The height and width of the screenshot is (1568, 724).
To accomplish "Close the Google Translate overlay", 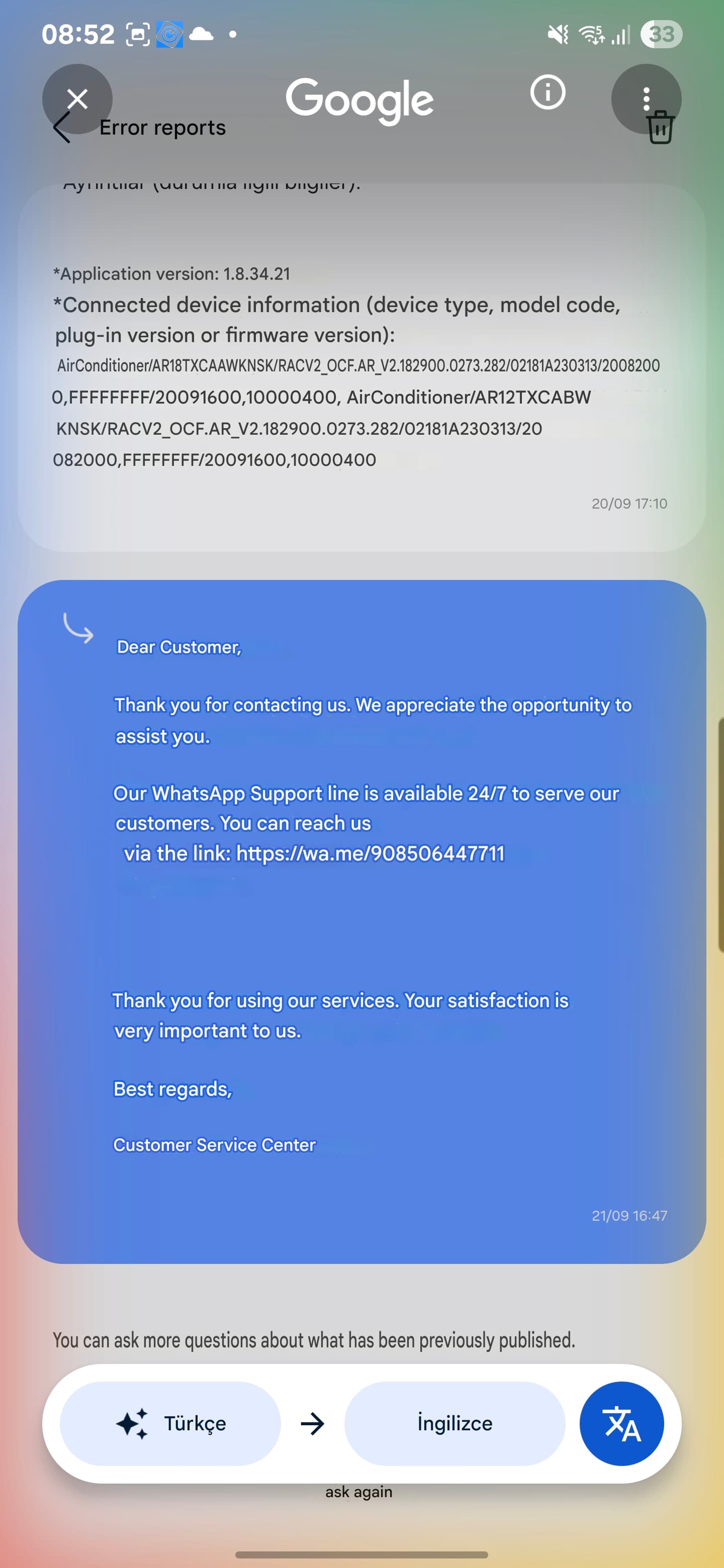I will (77, 99).
